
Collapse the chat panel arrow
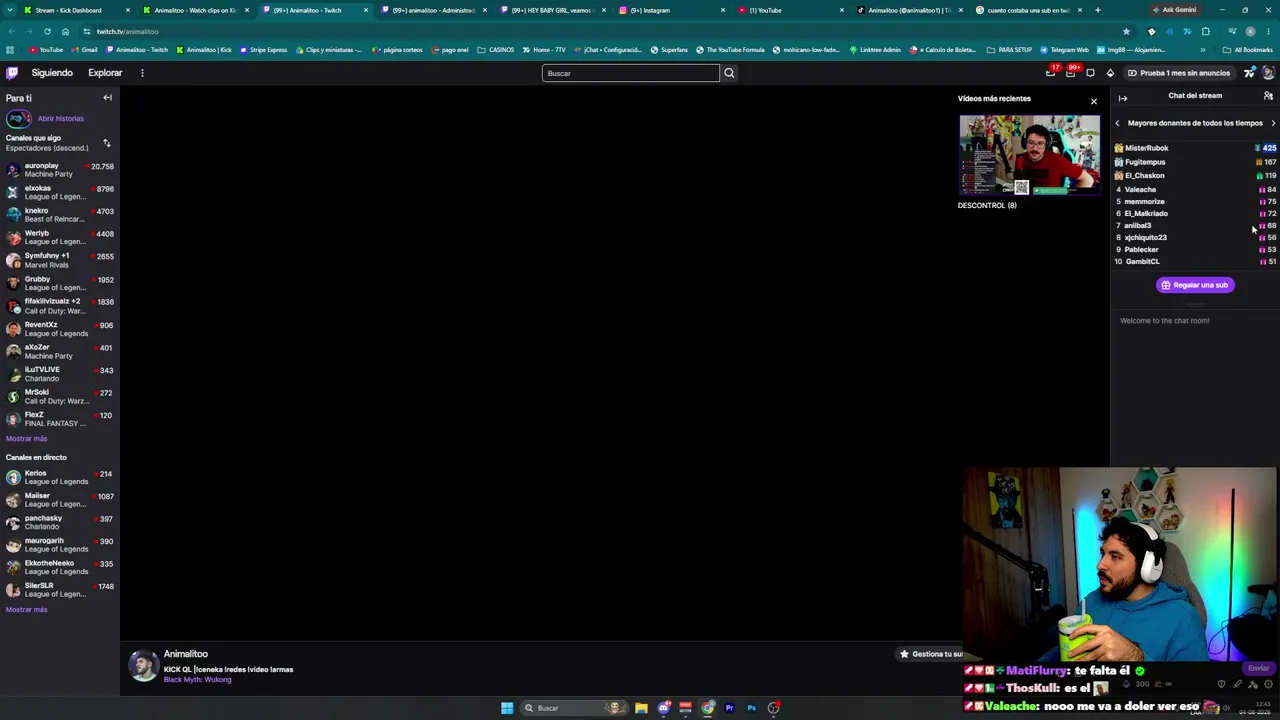click(1122, 98)
